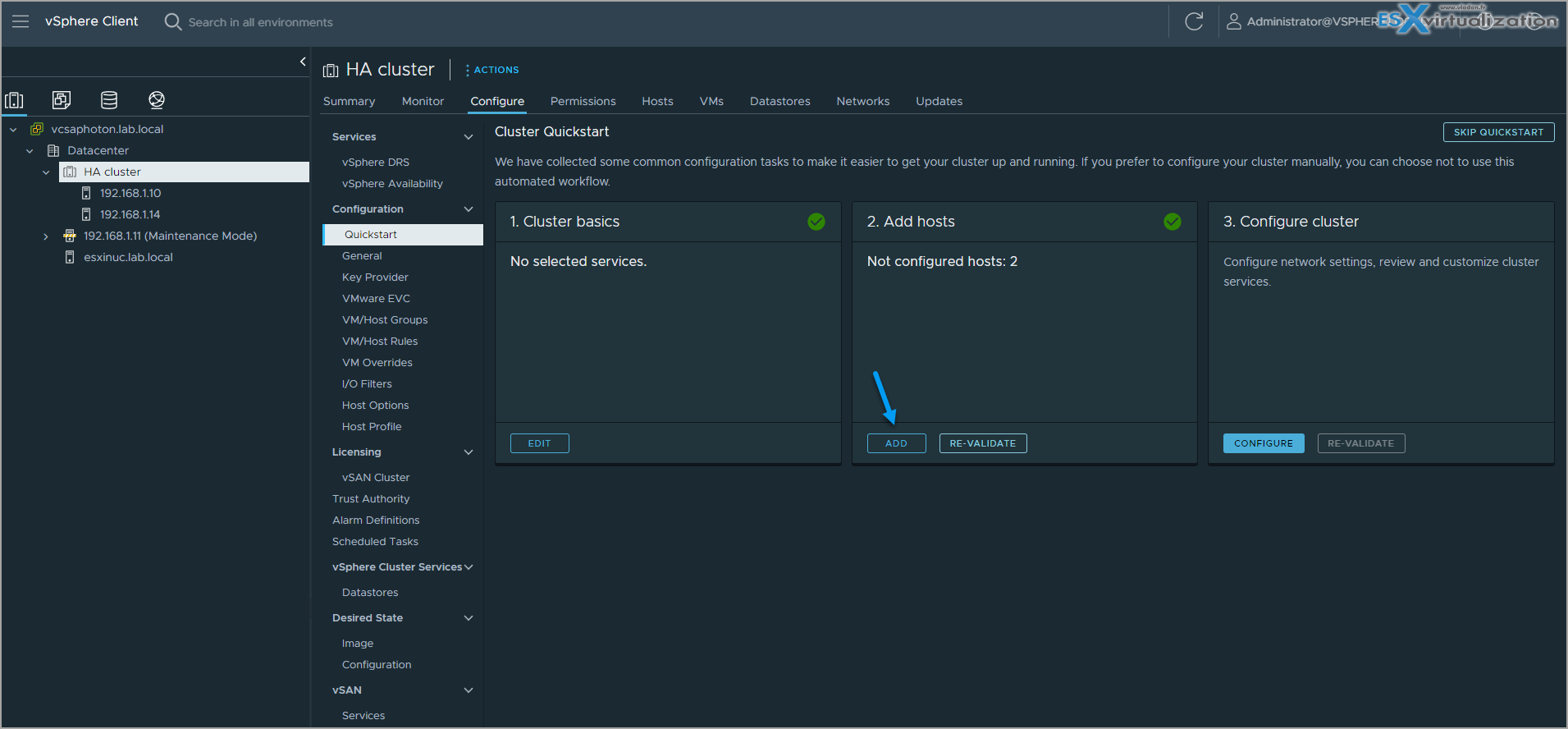Switch to VMs and Templates inventory view
This screenshot has height=729, width=1568.
[x=62, y=100]
